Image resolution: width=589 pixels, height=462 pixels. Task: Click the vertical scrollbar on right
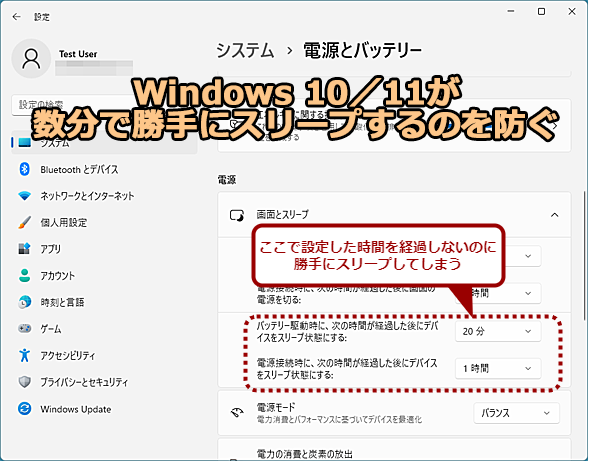tap(584, 255)
